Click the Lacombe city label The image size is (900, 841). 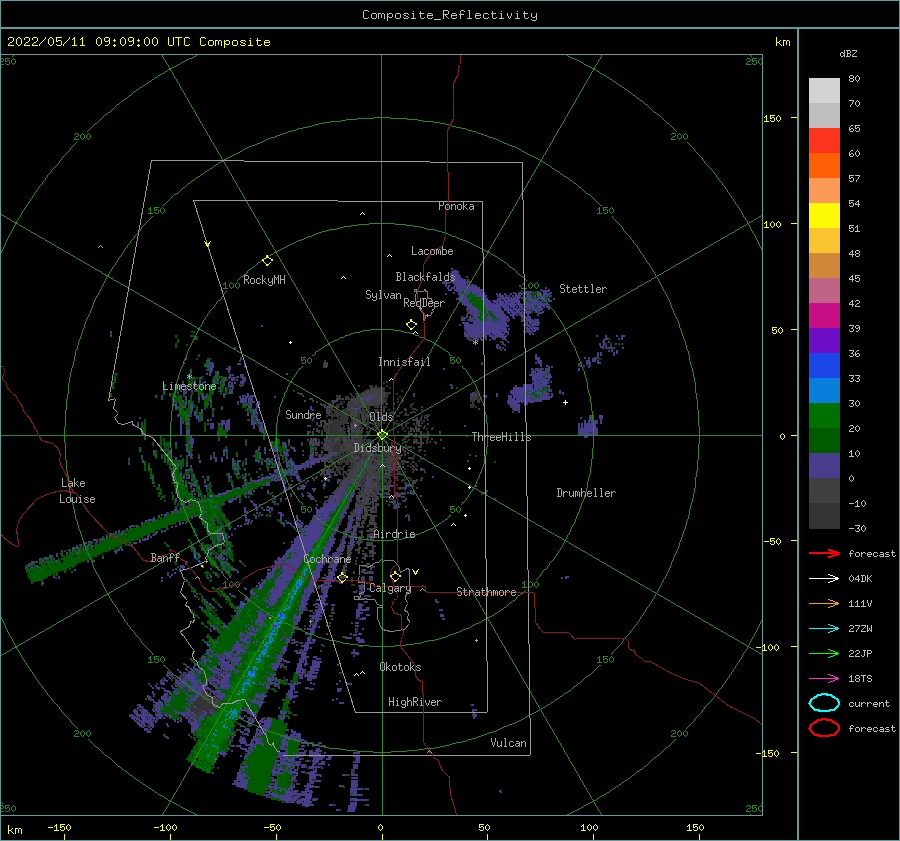432,251
